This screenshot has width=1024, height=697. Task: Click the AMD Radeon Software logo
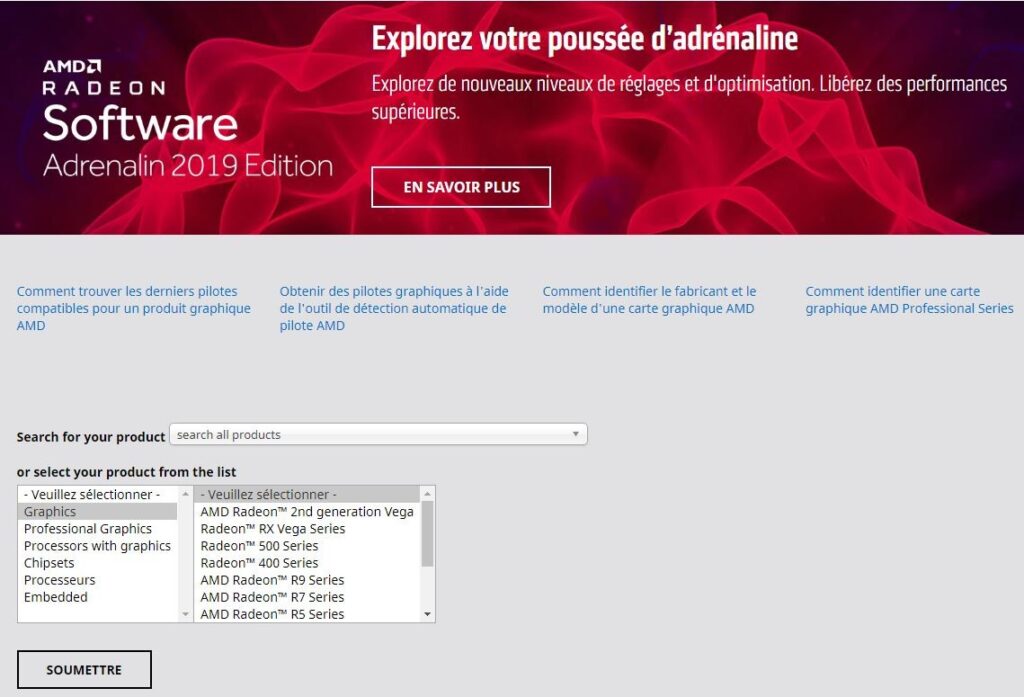click(x=188, y=120)
